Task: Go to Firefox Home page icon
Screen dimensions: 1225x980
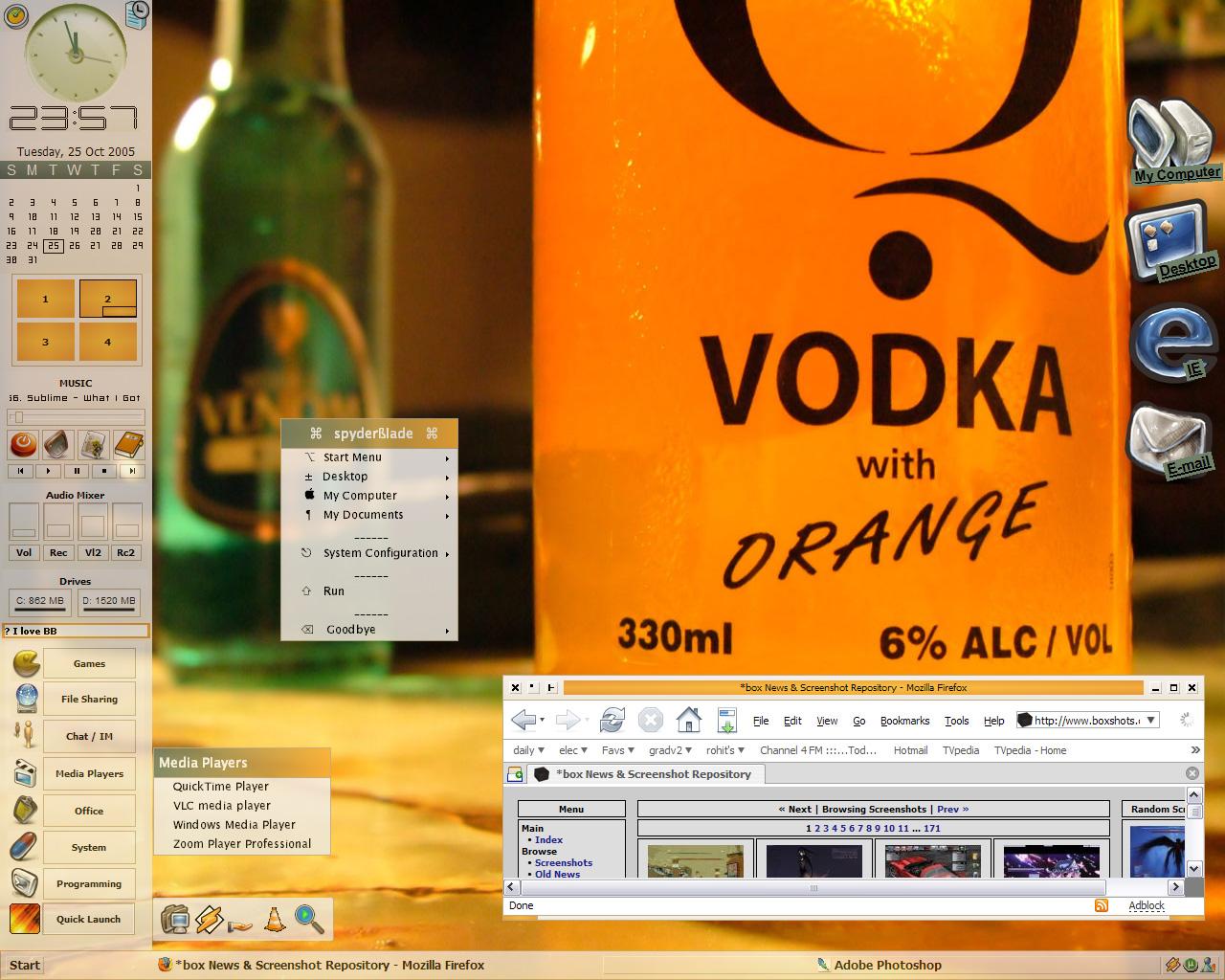Action: coord(689,720)
